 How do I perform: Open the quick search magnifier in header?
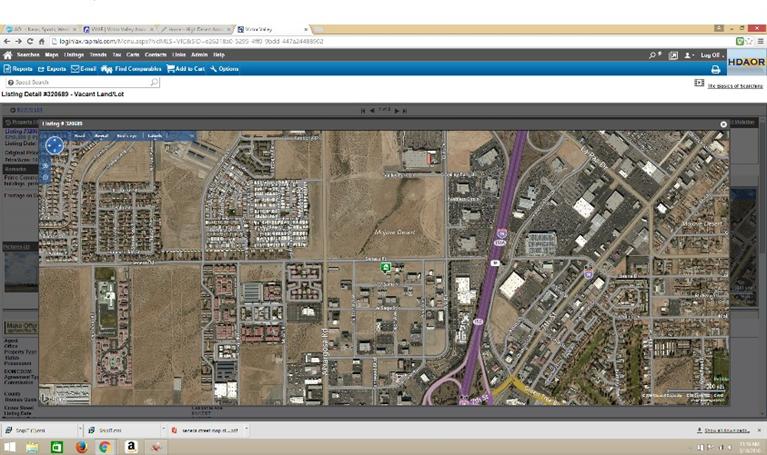click(x=654, y=55)
